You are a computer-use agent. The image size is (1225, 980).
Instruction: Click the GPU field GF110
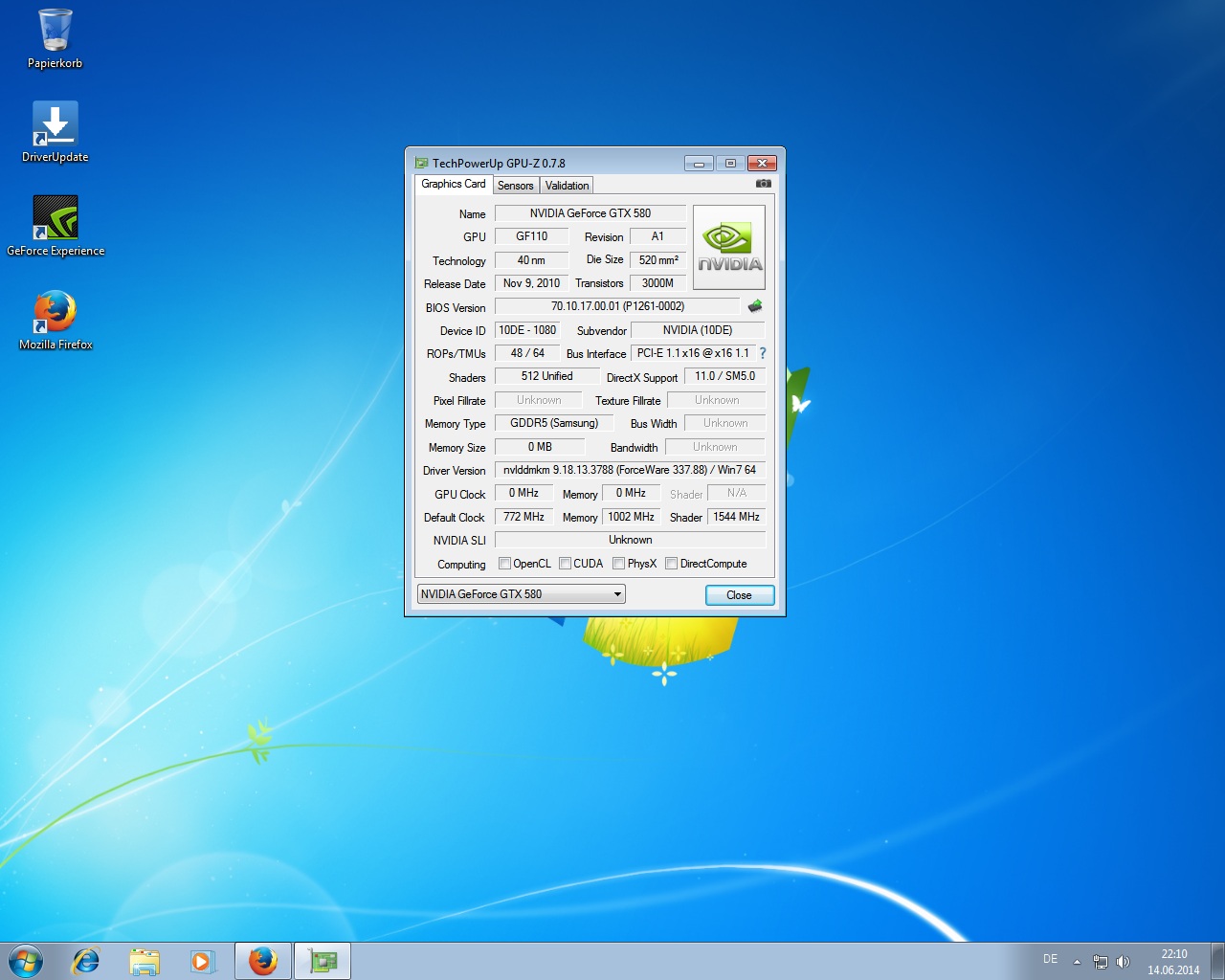point(532,236)
